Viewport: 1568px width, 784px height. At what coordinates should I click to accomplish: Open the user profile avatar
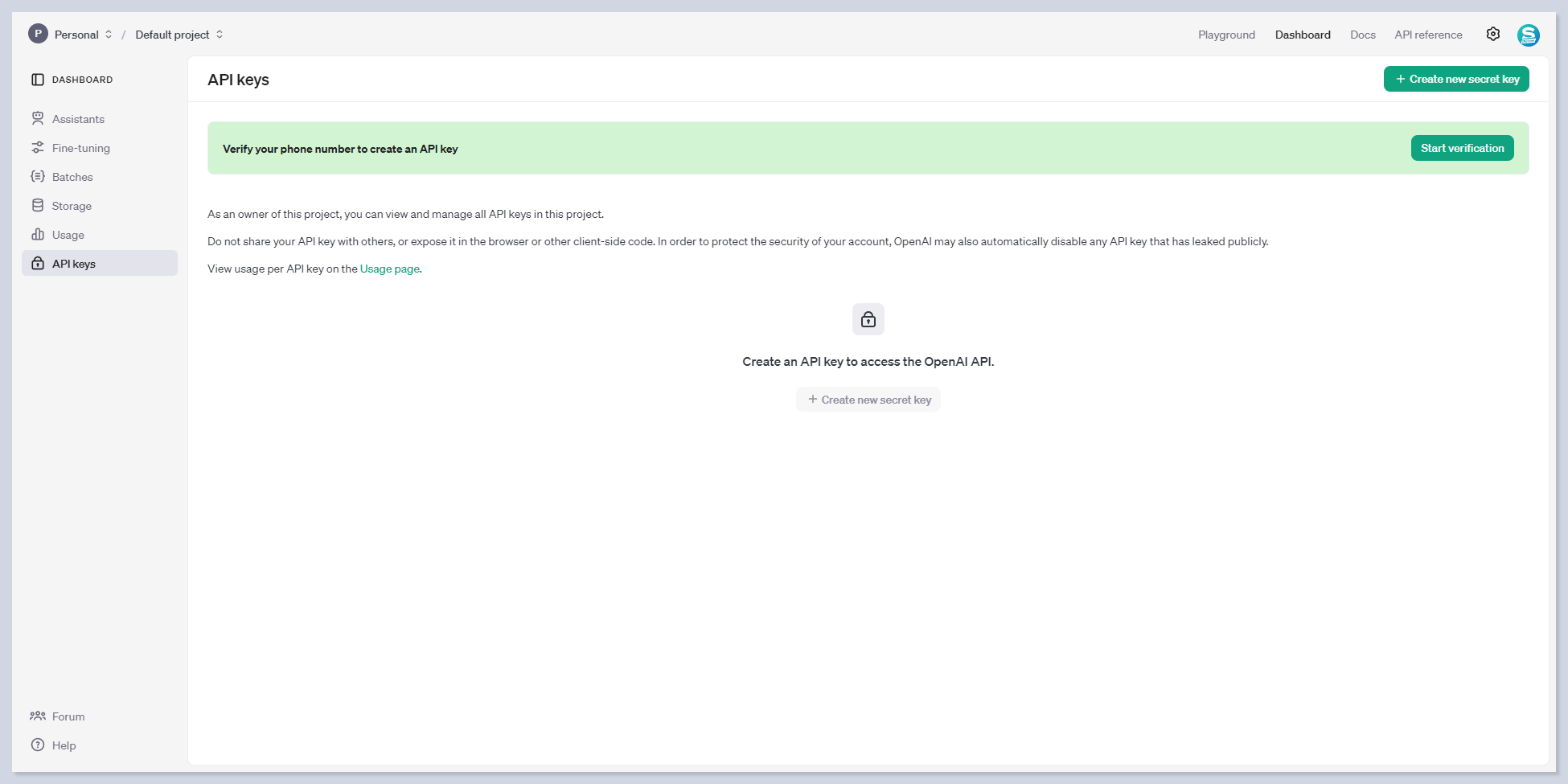pos(1528,35)
